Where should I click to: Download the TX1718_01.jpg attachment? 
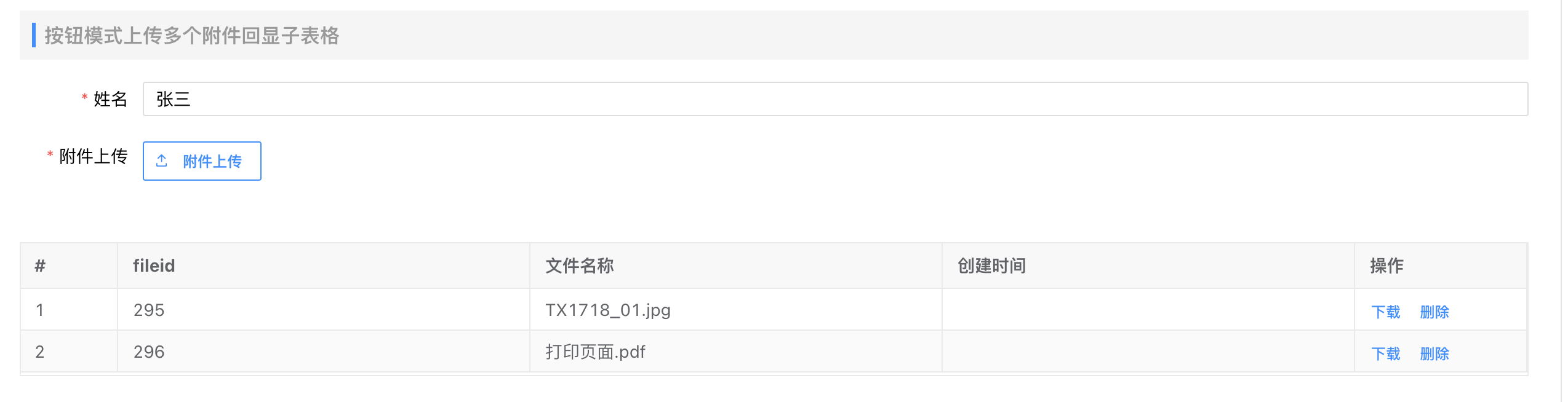coord(1385,312)
